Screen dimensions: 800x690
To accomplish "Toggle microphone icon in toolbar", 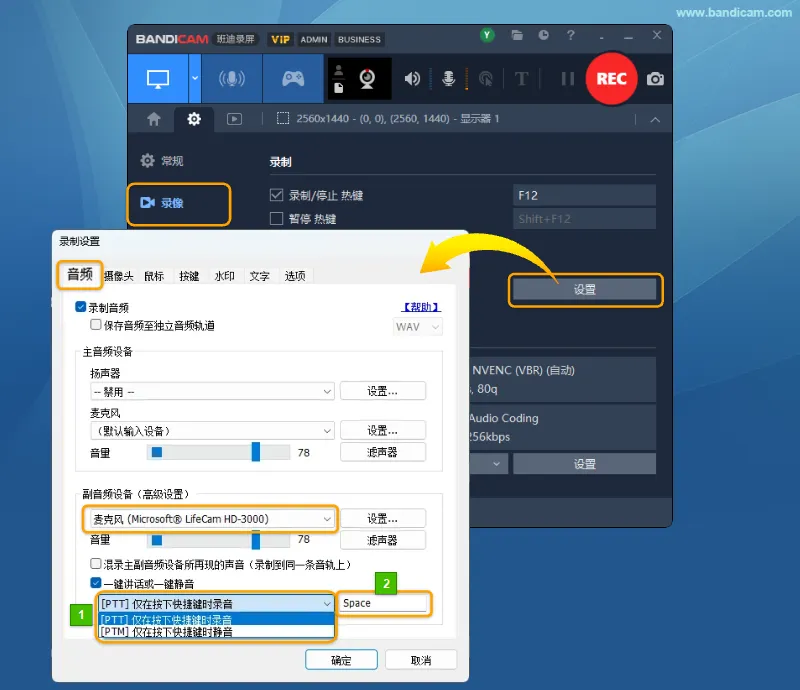I will click(x=448, y=79).
